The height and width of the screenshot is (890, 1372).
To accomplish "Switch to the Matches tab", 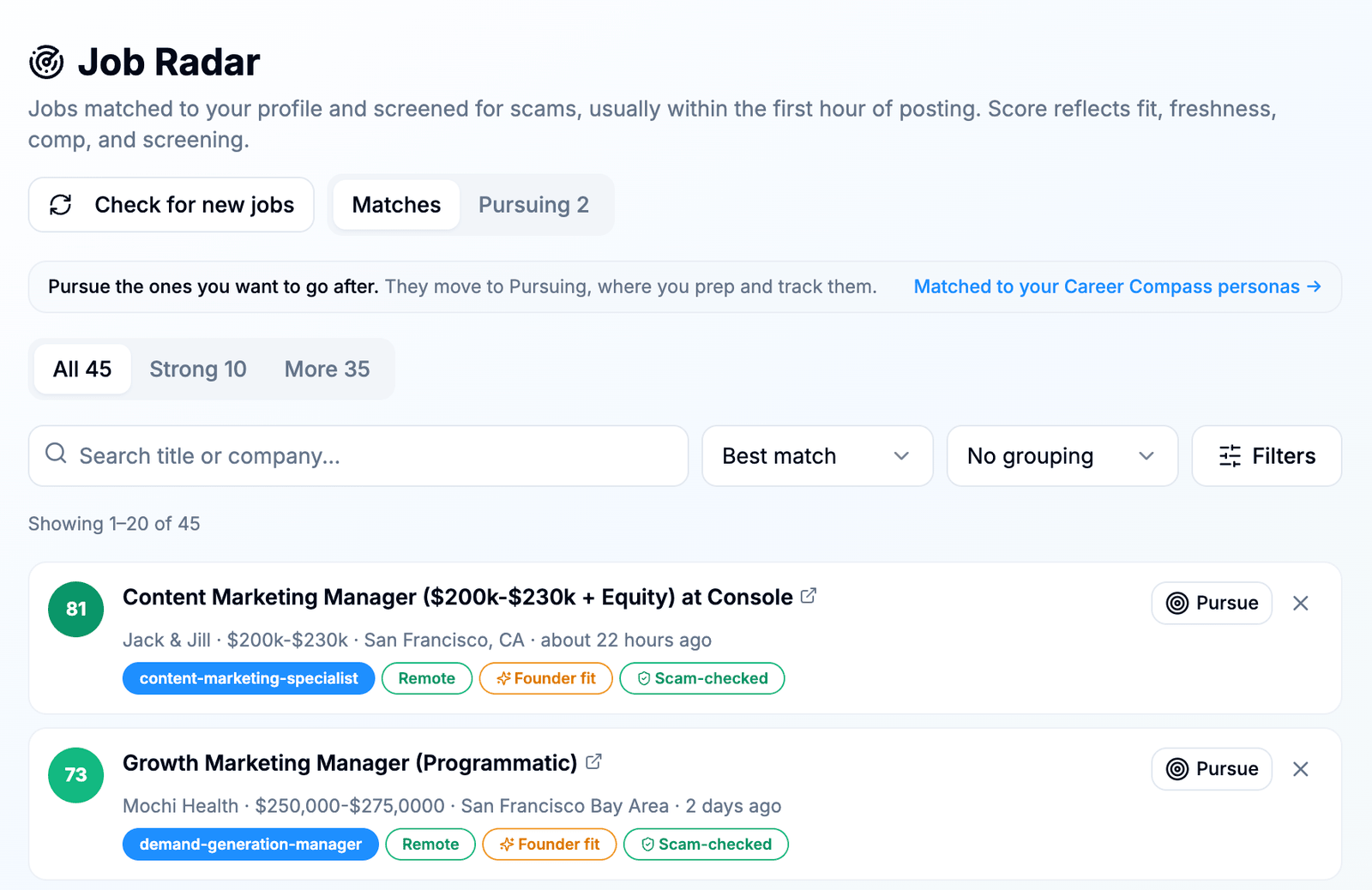I will click(x=396, y=205).
